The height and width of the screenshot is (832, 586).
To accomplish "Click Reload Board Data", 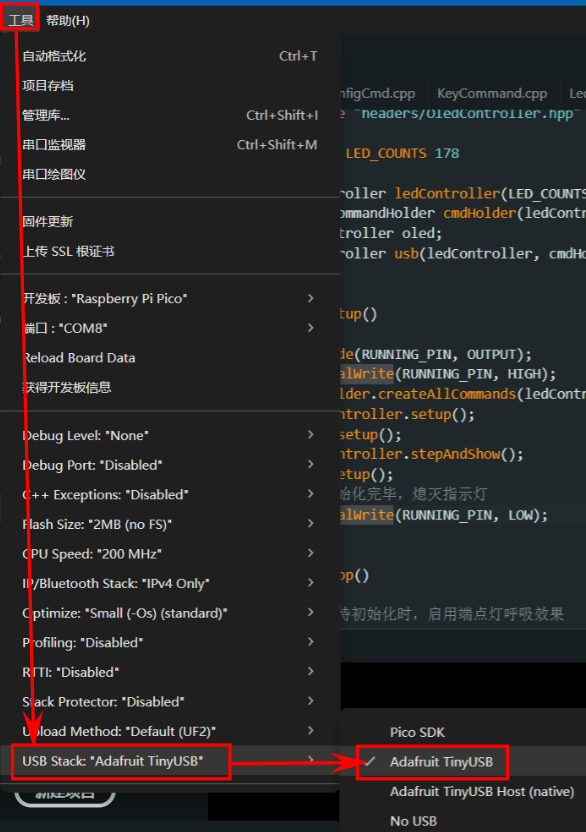I will (170, 358).
